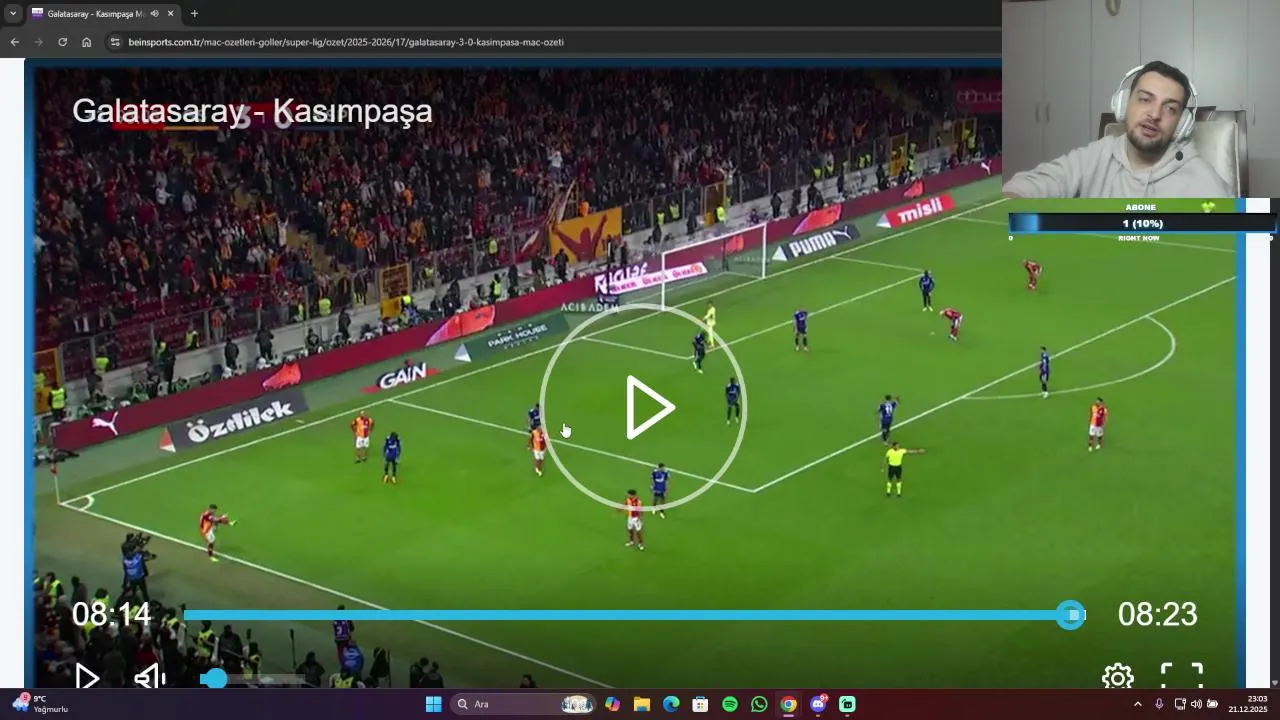Click the taskbar Ara search box
Screen dimensions: 1280x720
pos(523,704)
